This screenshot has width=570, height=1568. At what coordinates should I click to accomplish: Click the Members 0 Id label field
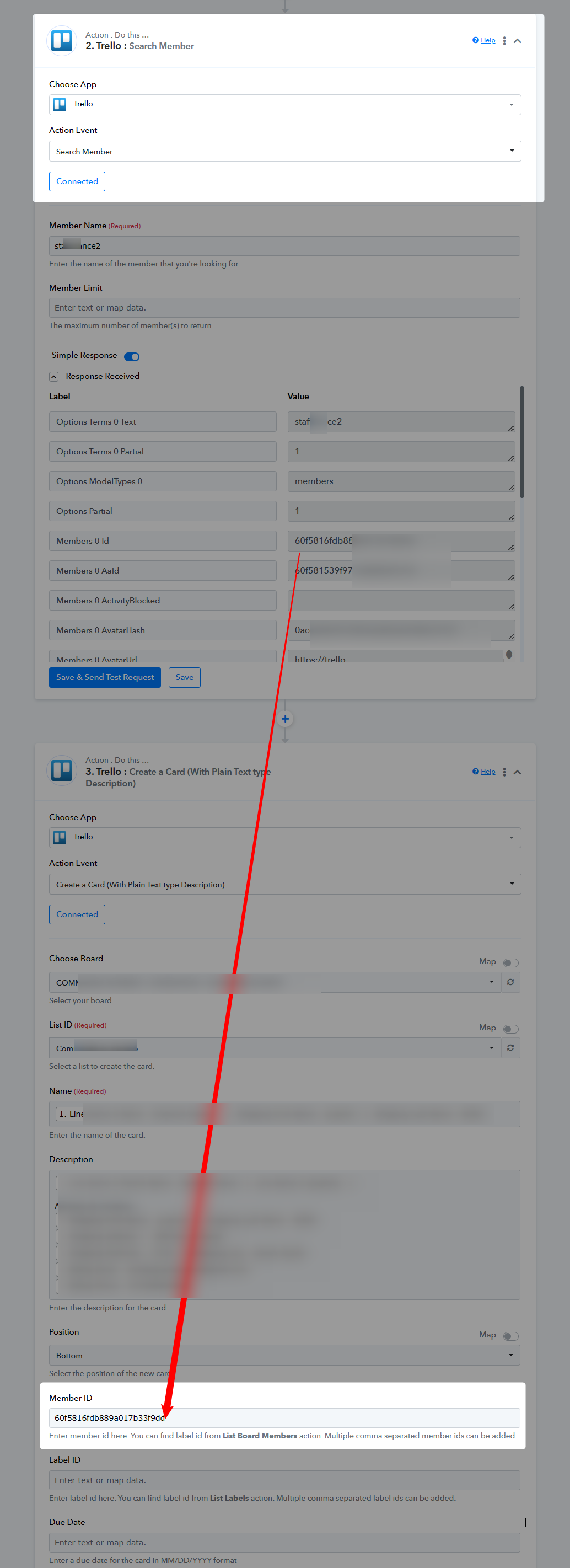coord(163,540)
